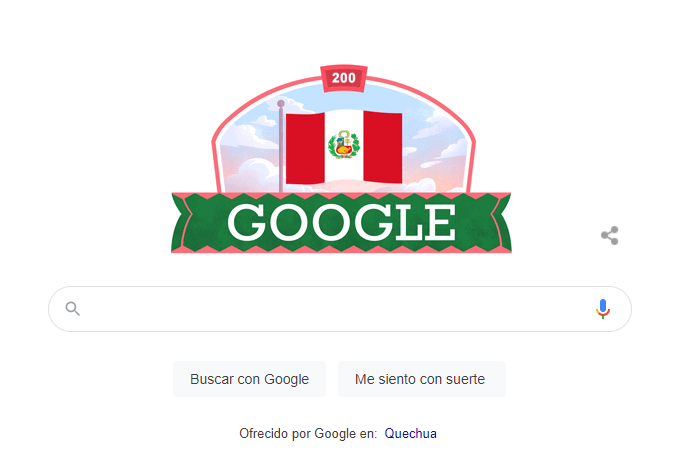Screen dimensions: 685x464
Task: Click the left tail of the green ribbon
Action: [x=182, y=223]
